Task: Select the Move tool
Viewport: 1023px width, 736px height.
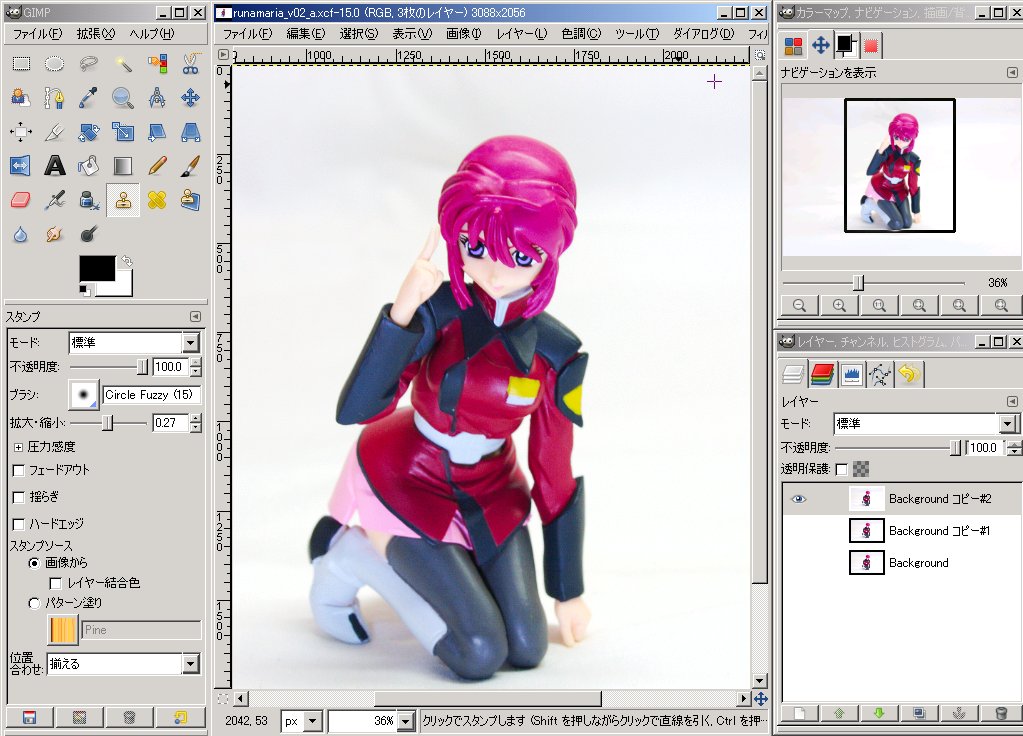Action: tap(191, 98)
